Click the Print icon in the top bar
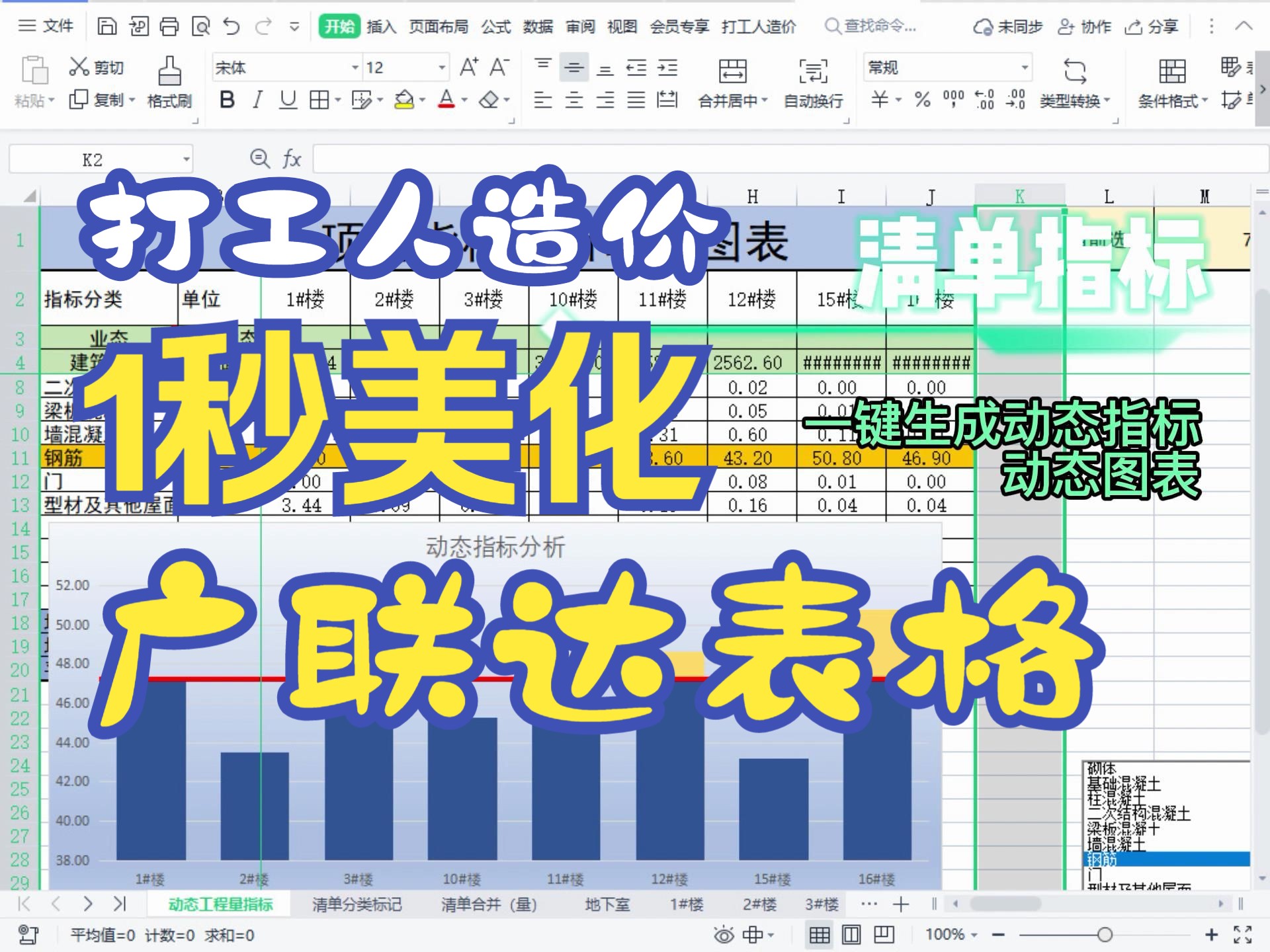 point(171,26)
